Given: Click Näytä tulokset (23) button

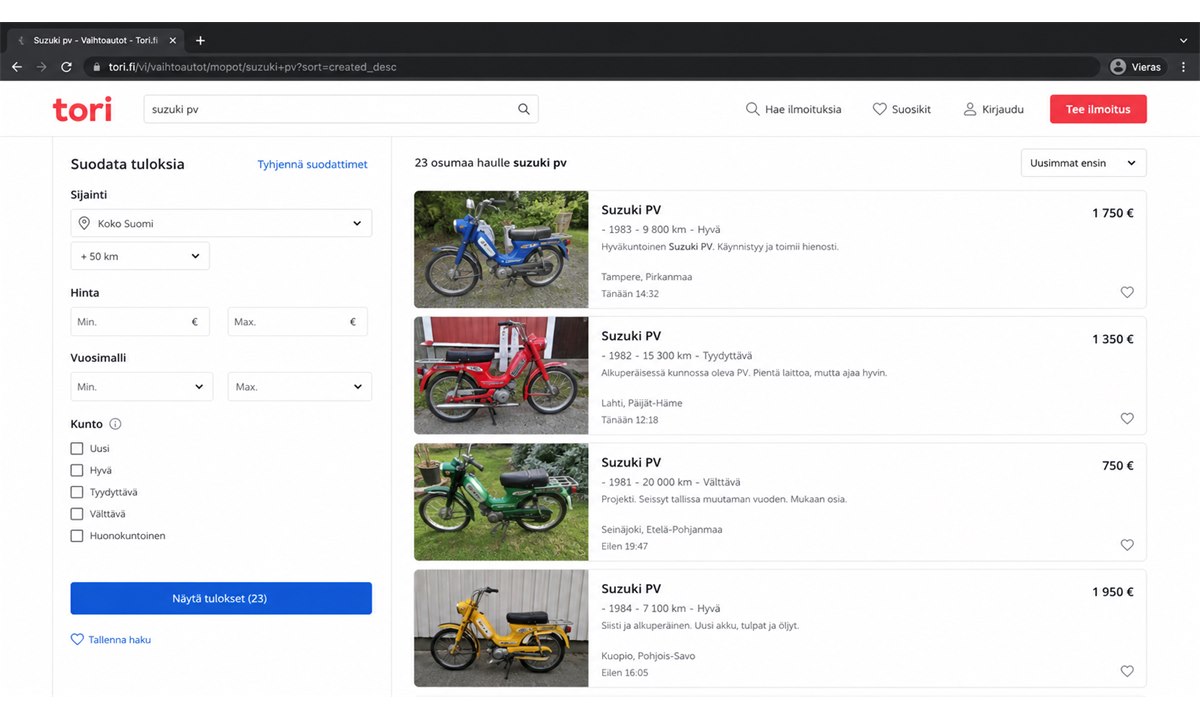Looking at the screenshot, I should (221, 598).
